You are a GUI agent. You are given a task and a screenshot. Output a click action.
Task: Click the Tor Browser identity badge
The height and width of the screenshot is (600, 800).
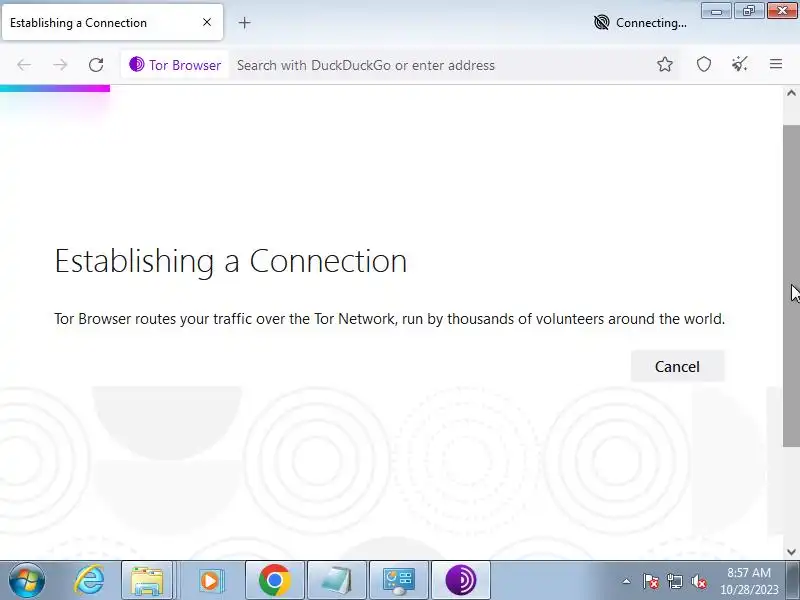click(175, 65)
